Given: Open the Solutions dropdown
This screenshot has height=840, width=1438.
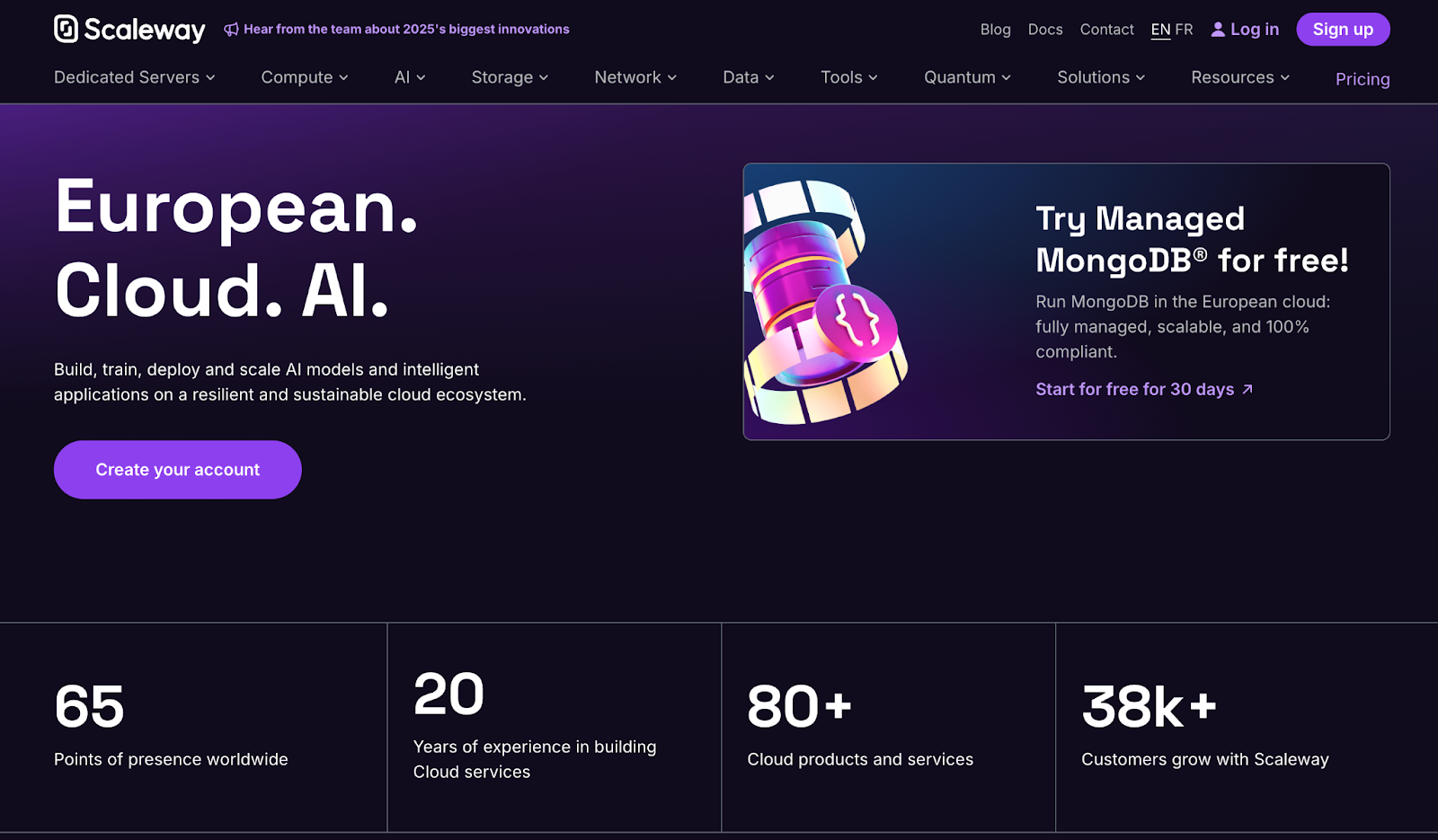Looking at the screenshot, I should point(1100,77).
